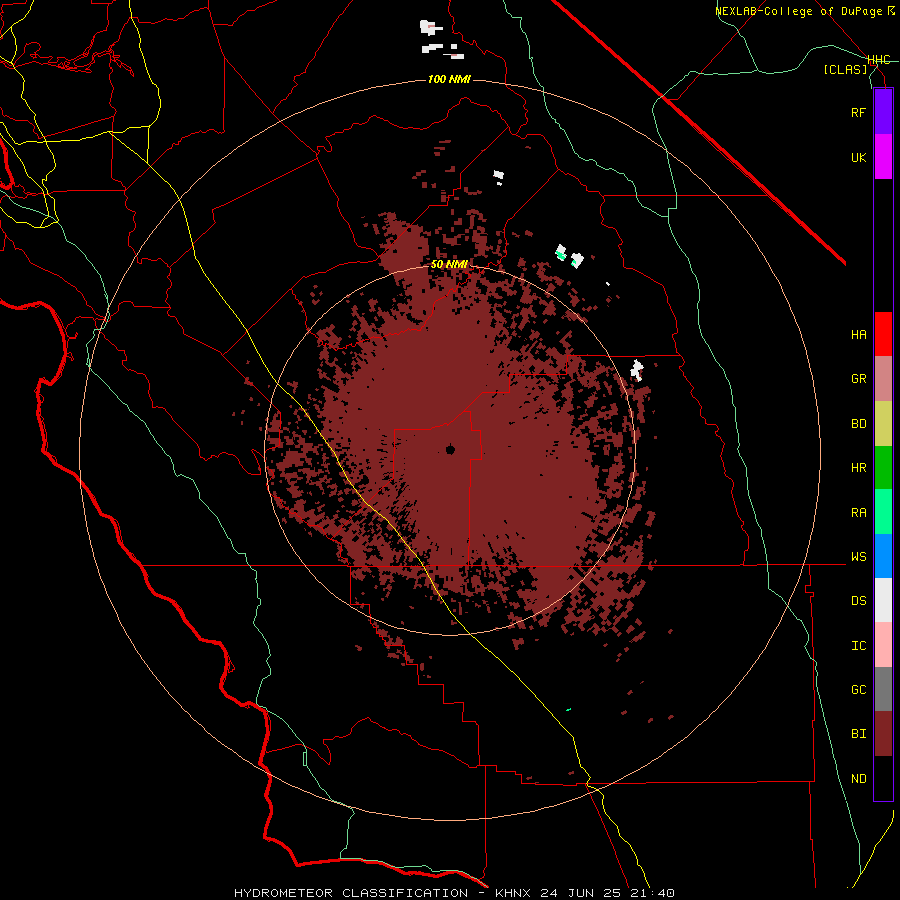Click the '24 JUN 25' date text
The image size is (900, 900).
581,893
